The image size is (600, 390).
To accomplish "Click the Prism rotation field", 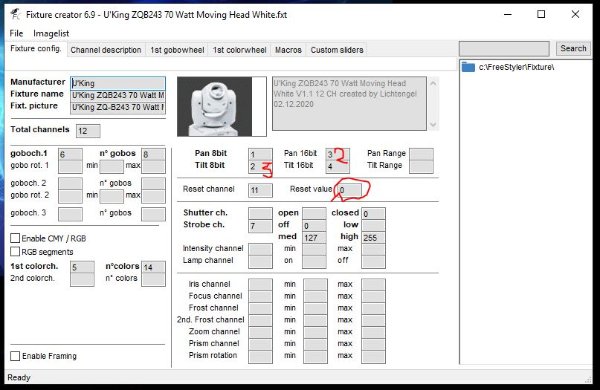I will [x=260, y=356].
